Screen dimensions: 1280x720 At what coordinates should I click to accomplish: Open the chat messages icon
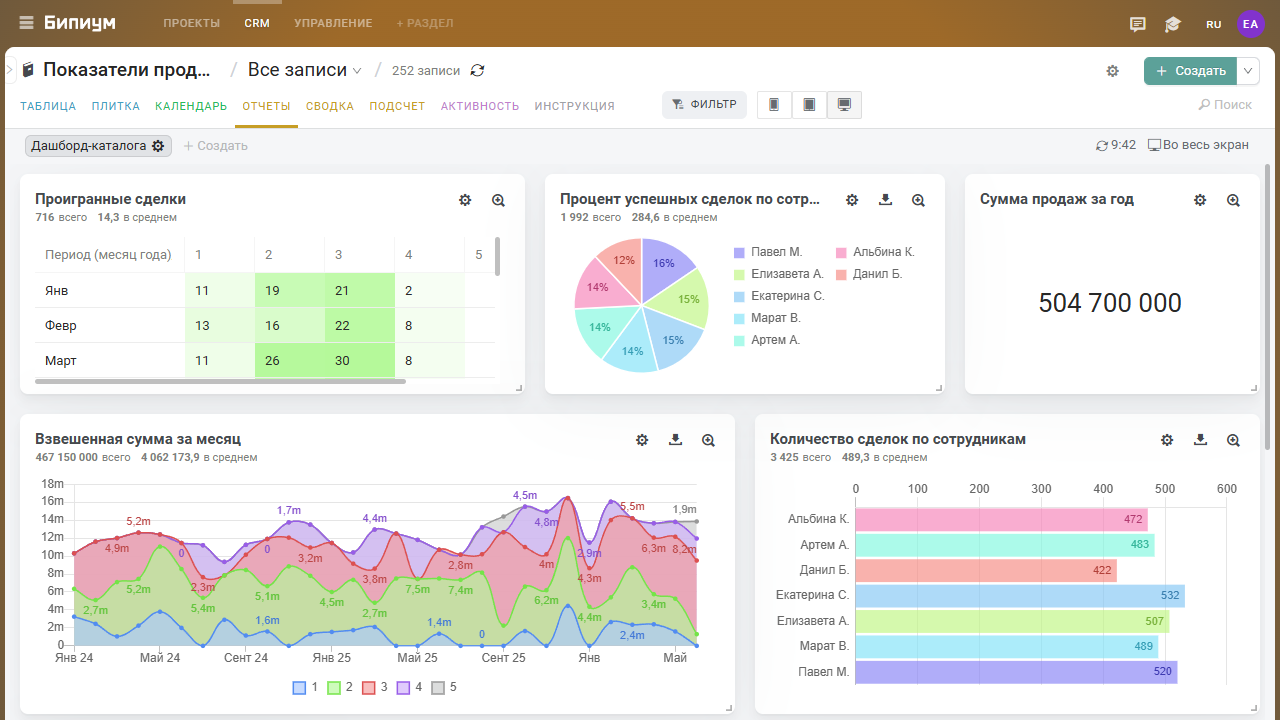point(1138,24)
